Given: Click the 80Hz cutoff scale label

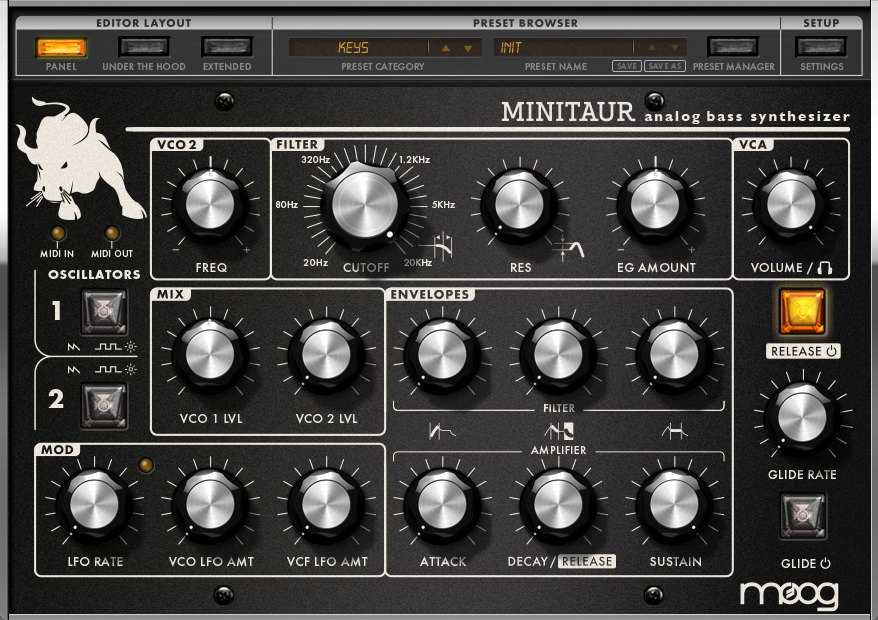Looking at the screenshot, I should coord(287,205).
